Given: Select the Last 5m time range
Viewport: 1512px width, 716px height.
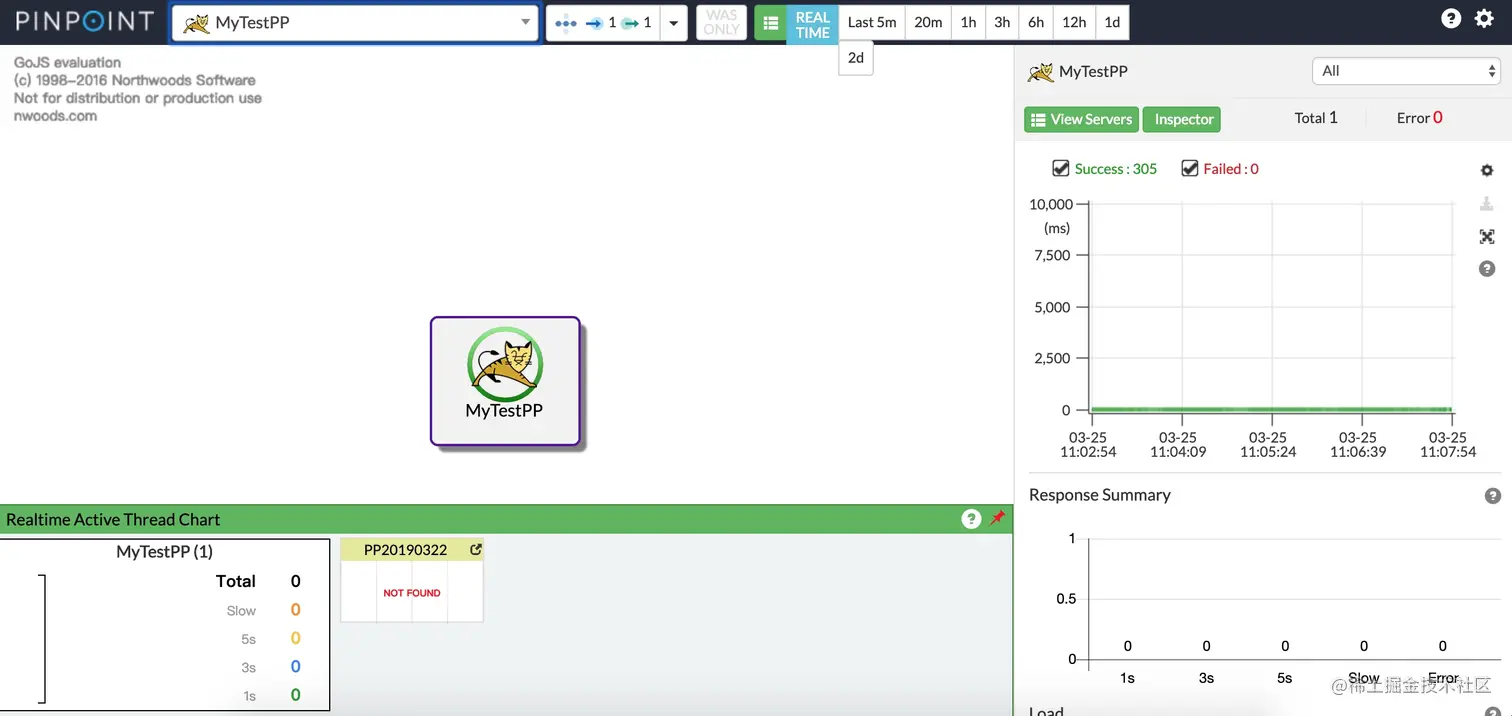Looking at the screenshot, I should 872,22.
